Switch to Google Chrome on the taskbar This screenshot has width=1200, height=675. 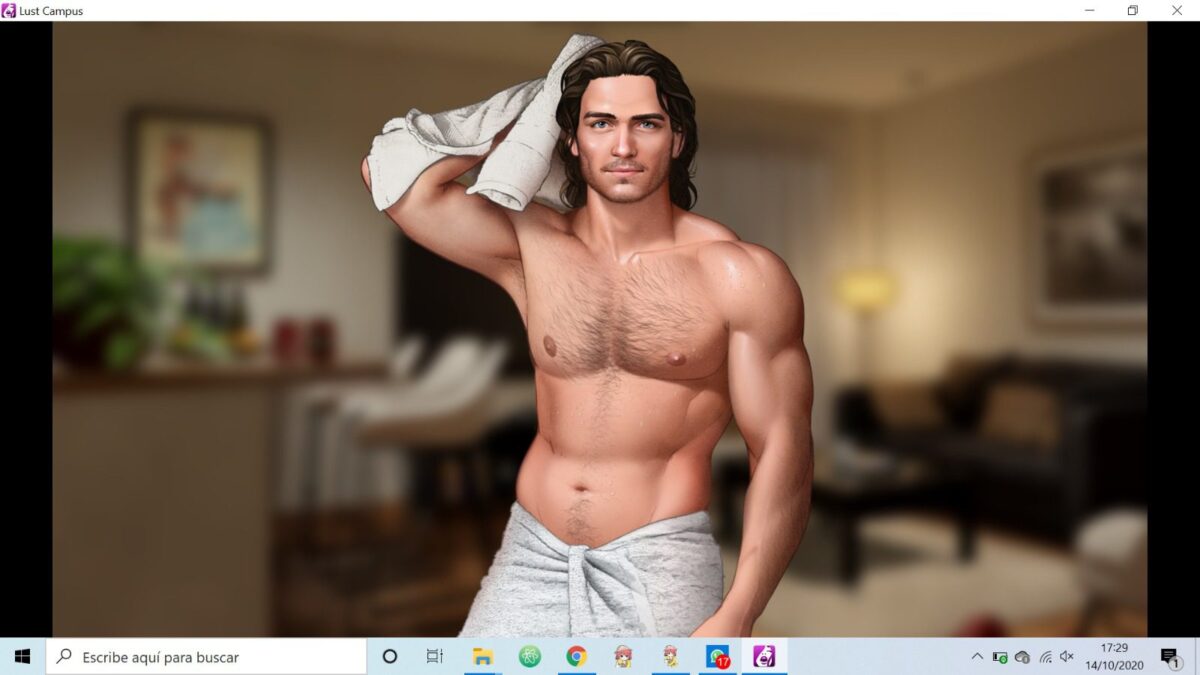[576, 657]
